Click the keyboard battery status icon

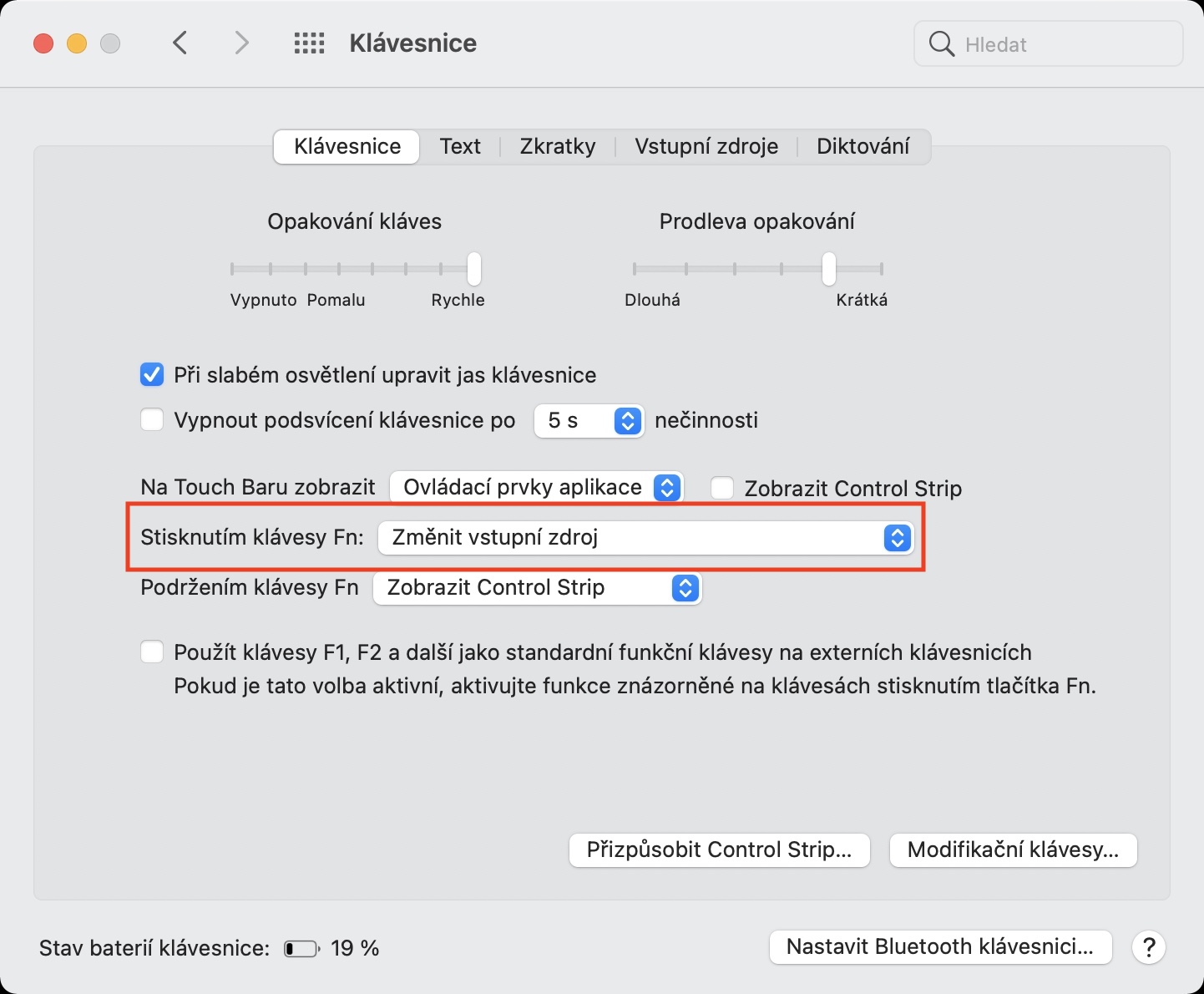pos(301,949)
